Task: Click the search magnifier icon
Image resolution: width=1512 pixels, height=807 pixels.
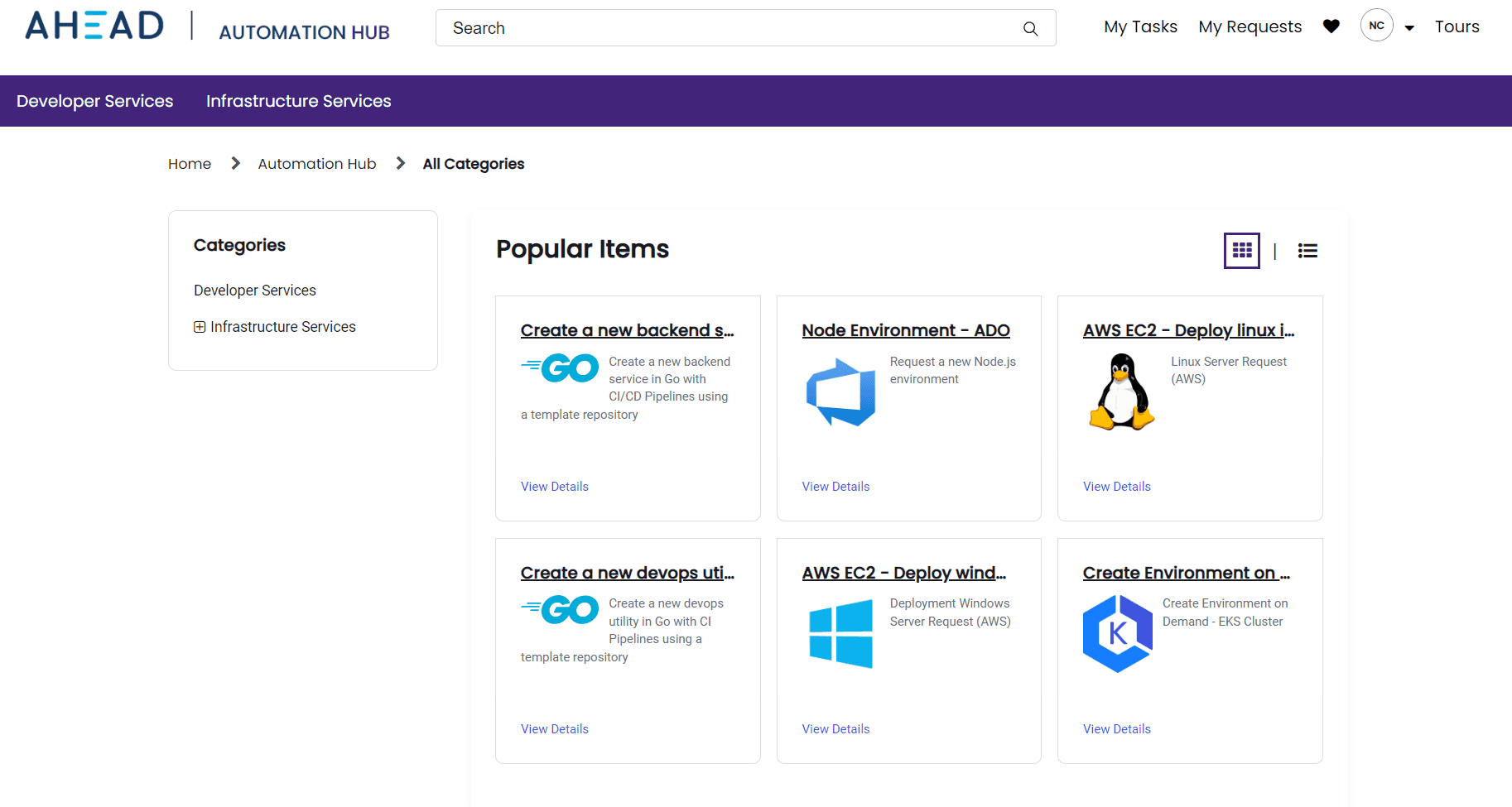Action: 1030,29
